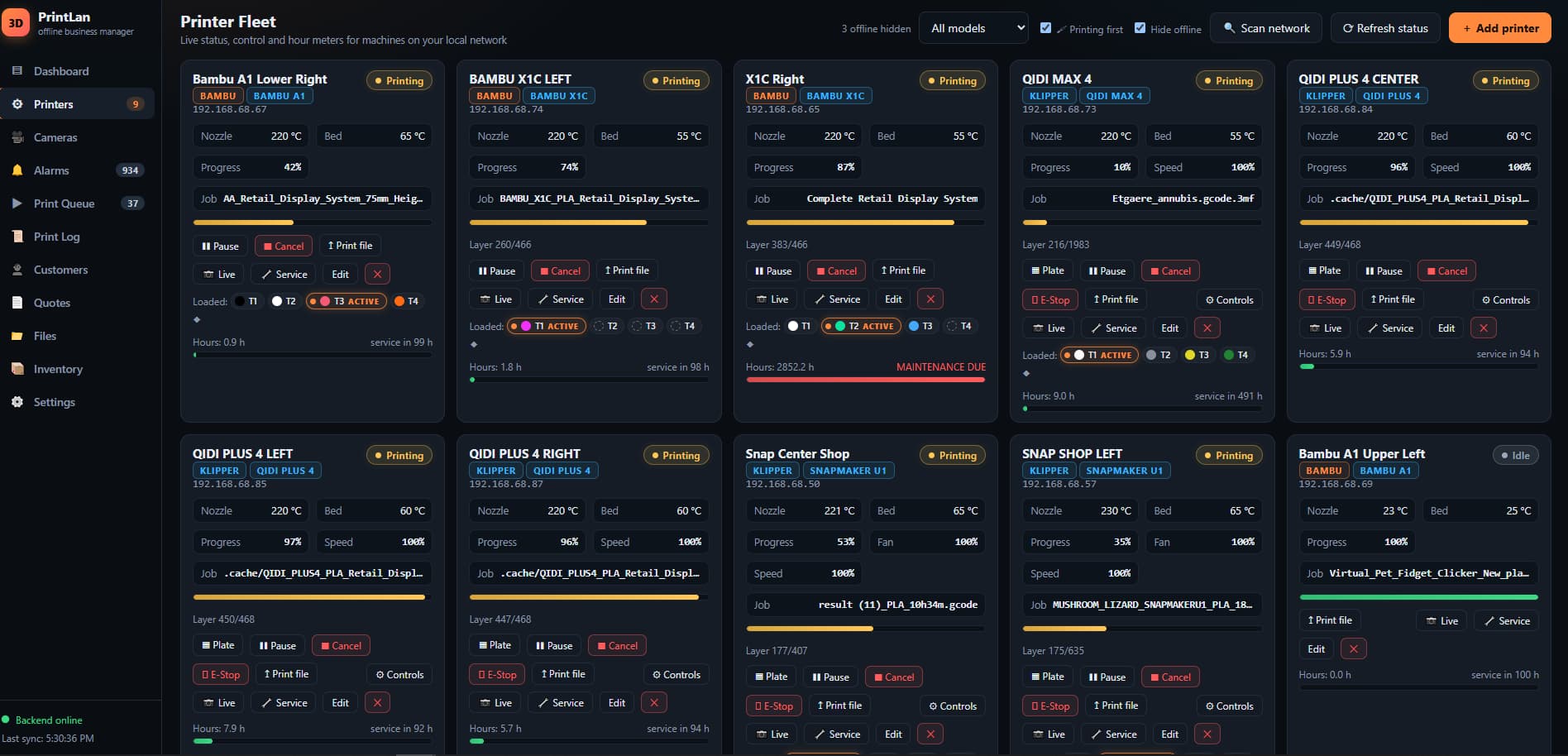Screen dimensions: 1568x756
Task: Open the Dashboard sidebar icon
Action: [17, 71]
